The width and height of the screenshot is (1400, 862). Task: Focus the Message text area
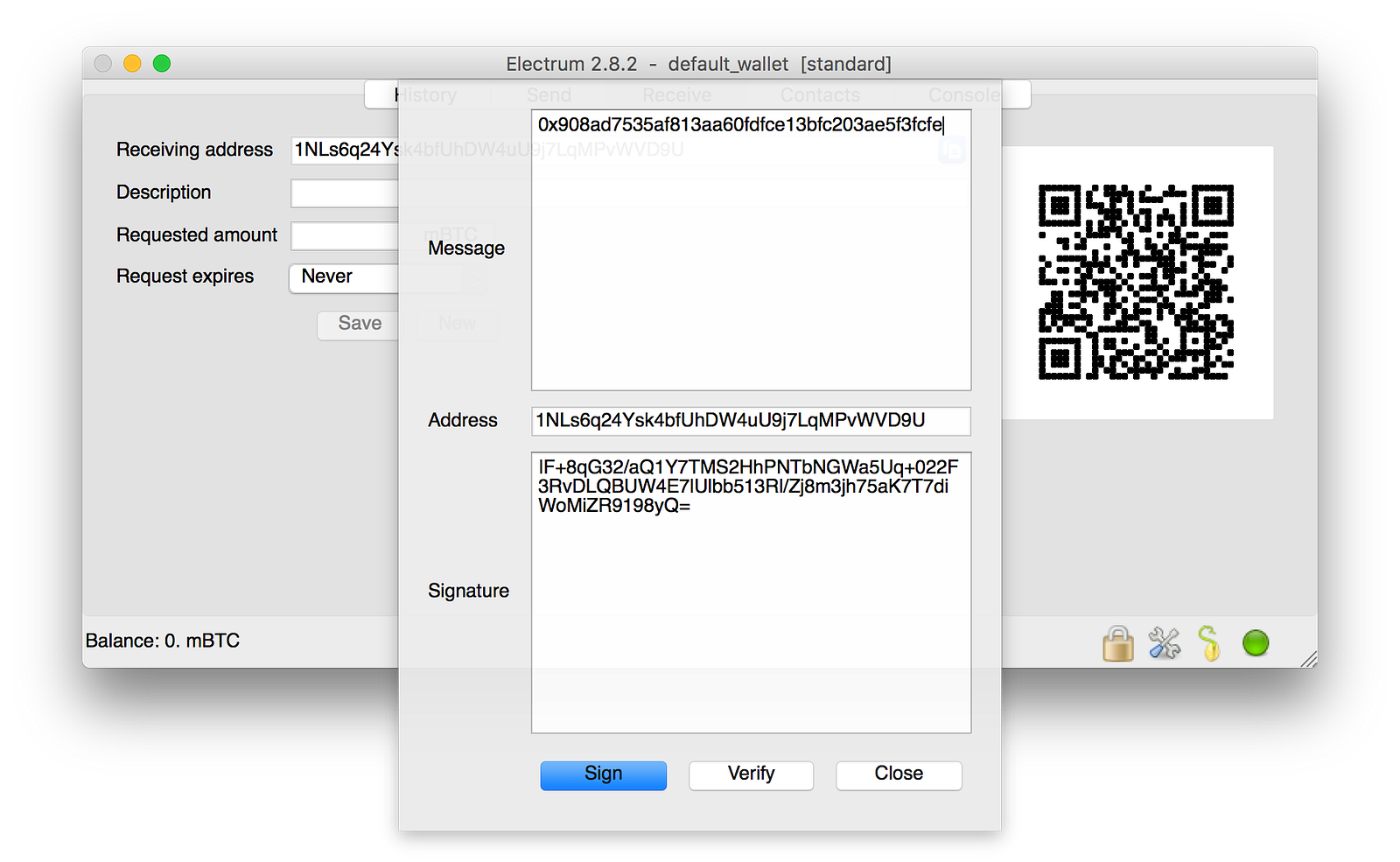751,249
